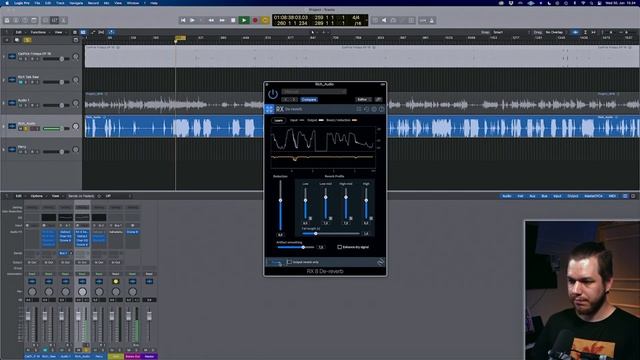Viewport: 640px width, 360px height.
Task: Adjust the Low reverb profile slider
Action: [305, 200]
